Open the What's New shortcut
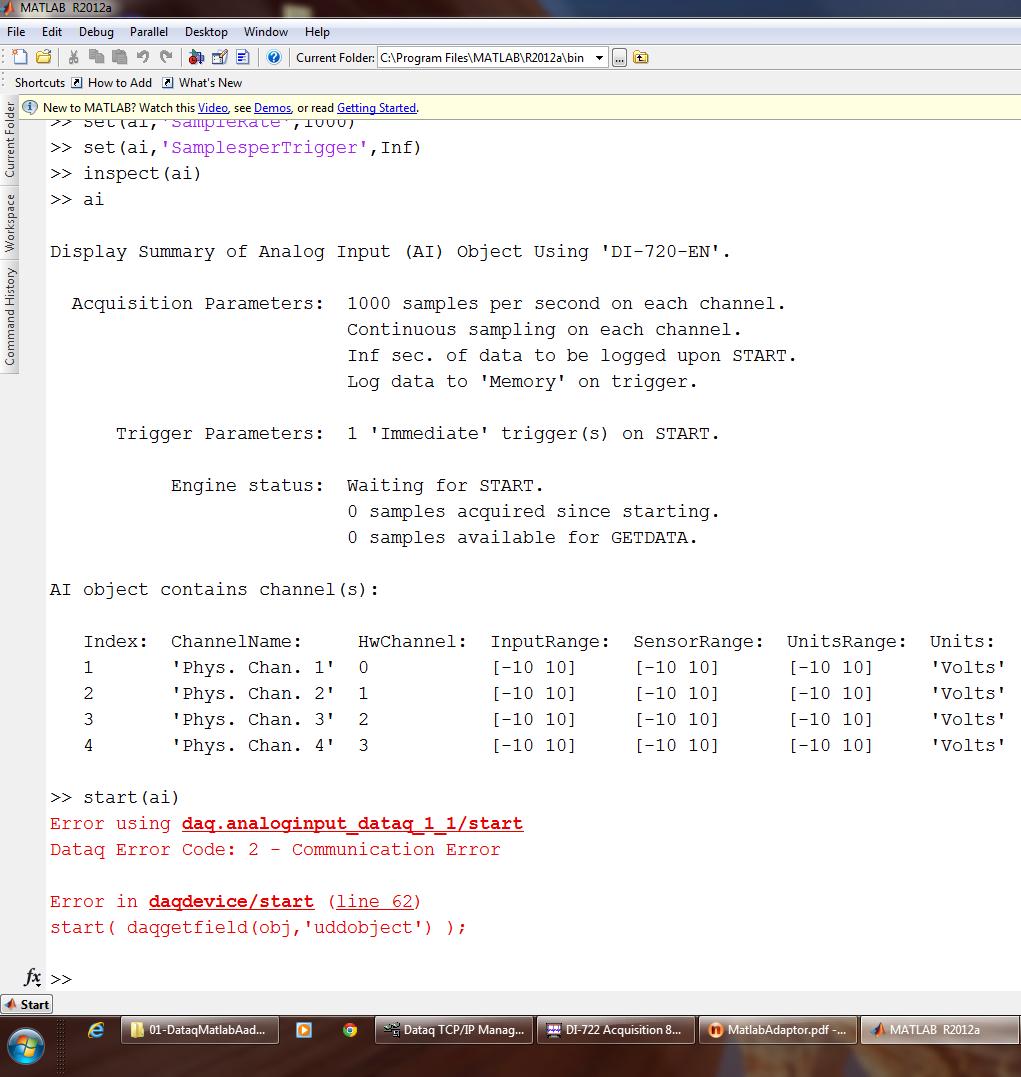This screenshot has width=1021, height=1077. click(x=202, y=82)
